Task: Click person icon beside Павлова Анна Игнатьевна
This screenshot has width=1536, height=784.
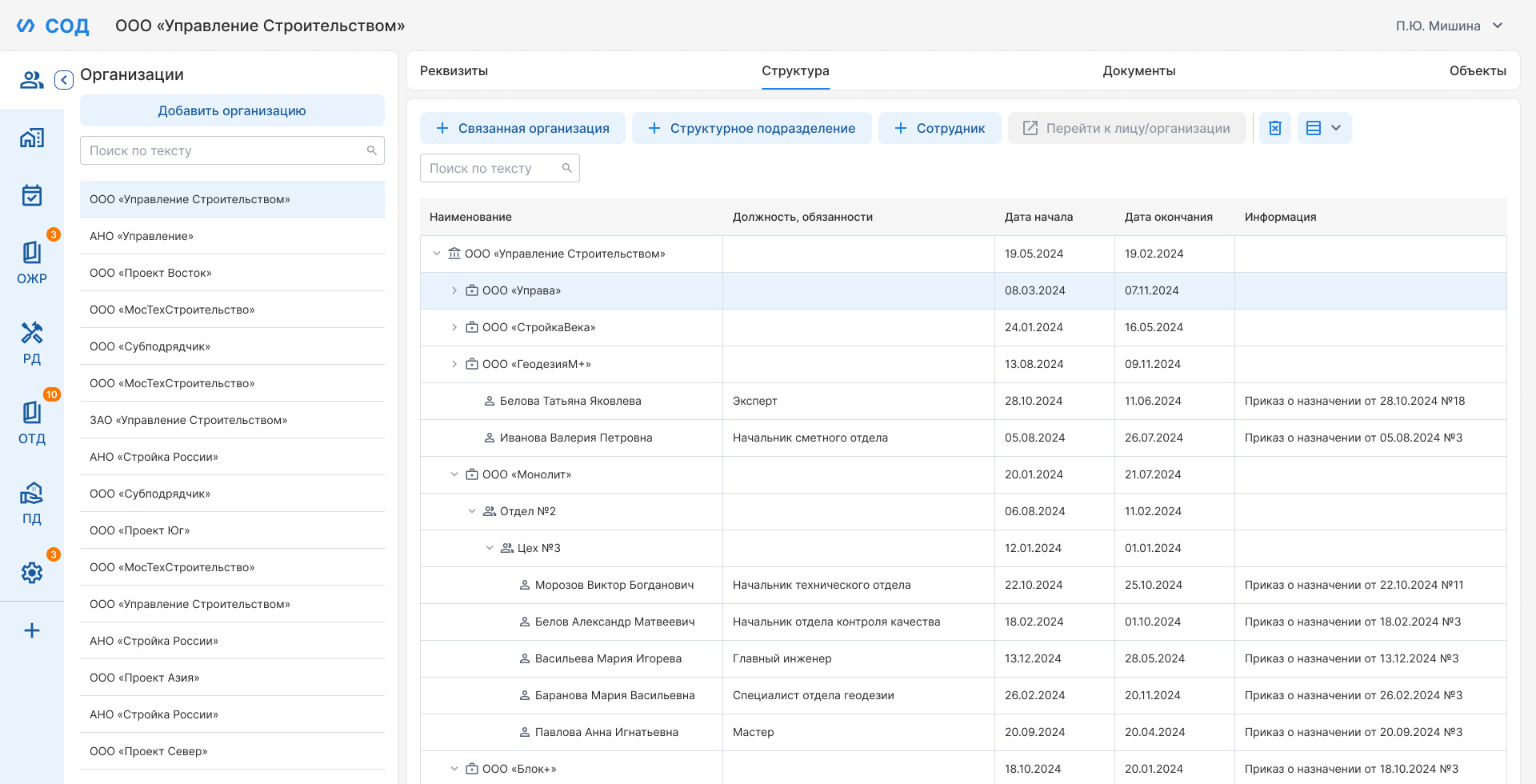Action: (525, 732)
